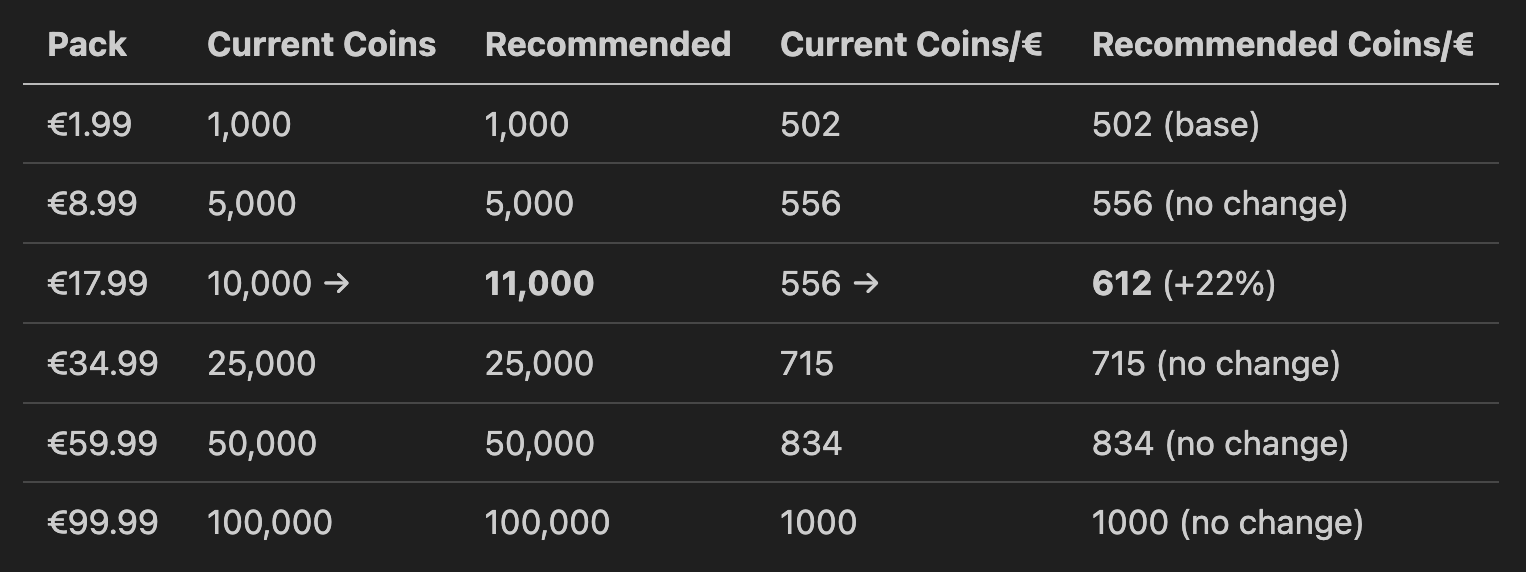This screenshot has height=572, width=1526.
Task: Select the "Recommended" column header
Action: click(607, 45)
